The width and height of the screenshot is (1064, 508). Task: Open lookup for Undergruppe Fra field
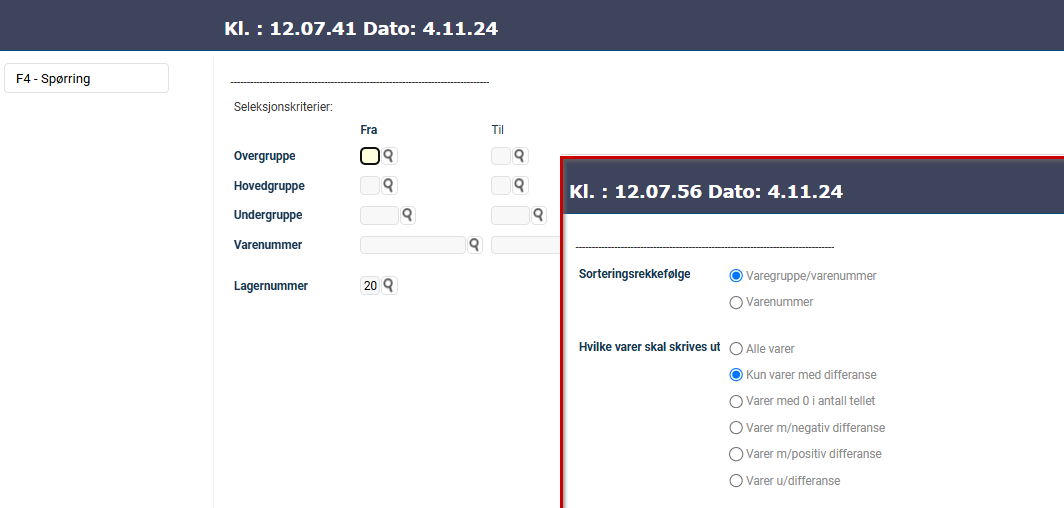click(406, 216)
